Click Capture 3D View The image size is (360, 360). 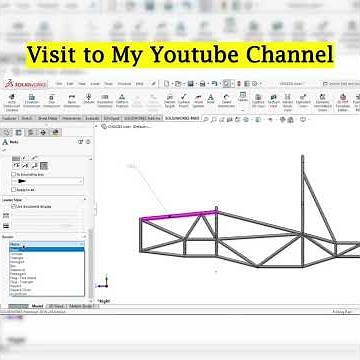coord(258,101)
